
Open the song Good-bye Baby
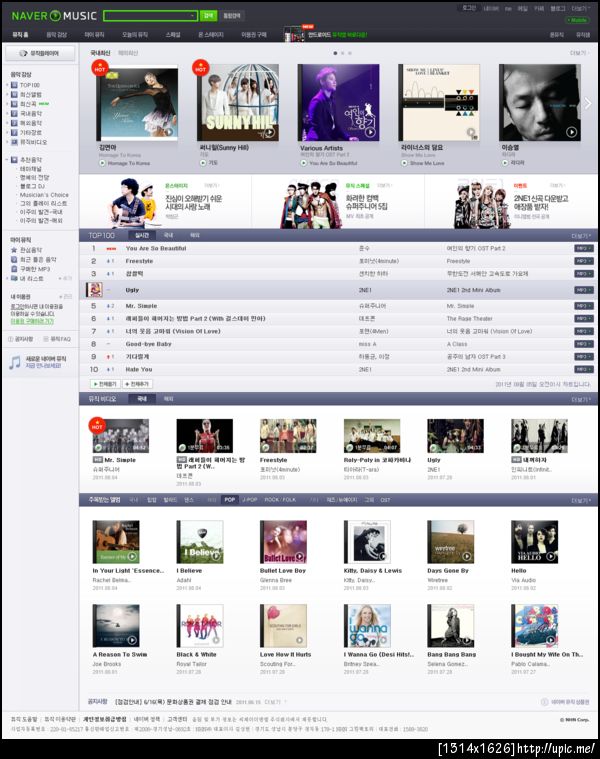click(x=149, y=344)
